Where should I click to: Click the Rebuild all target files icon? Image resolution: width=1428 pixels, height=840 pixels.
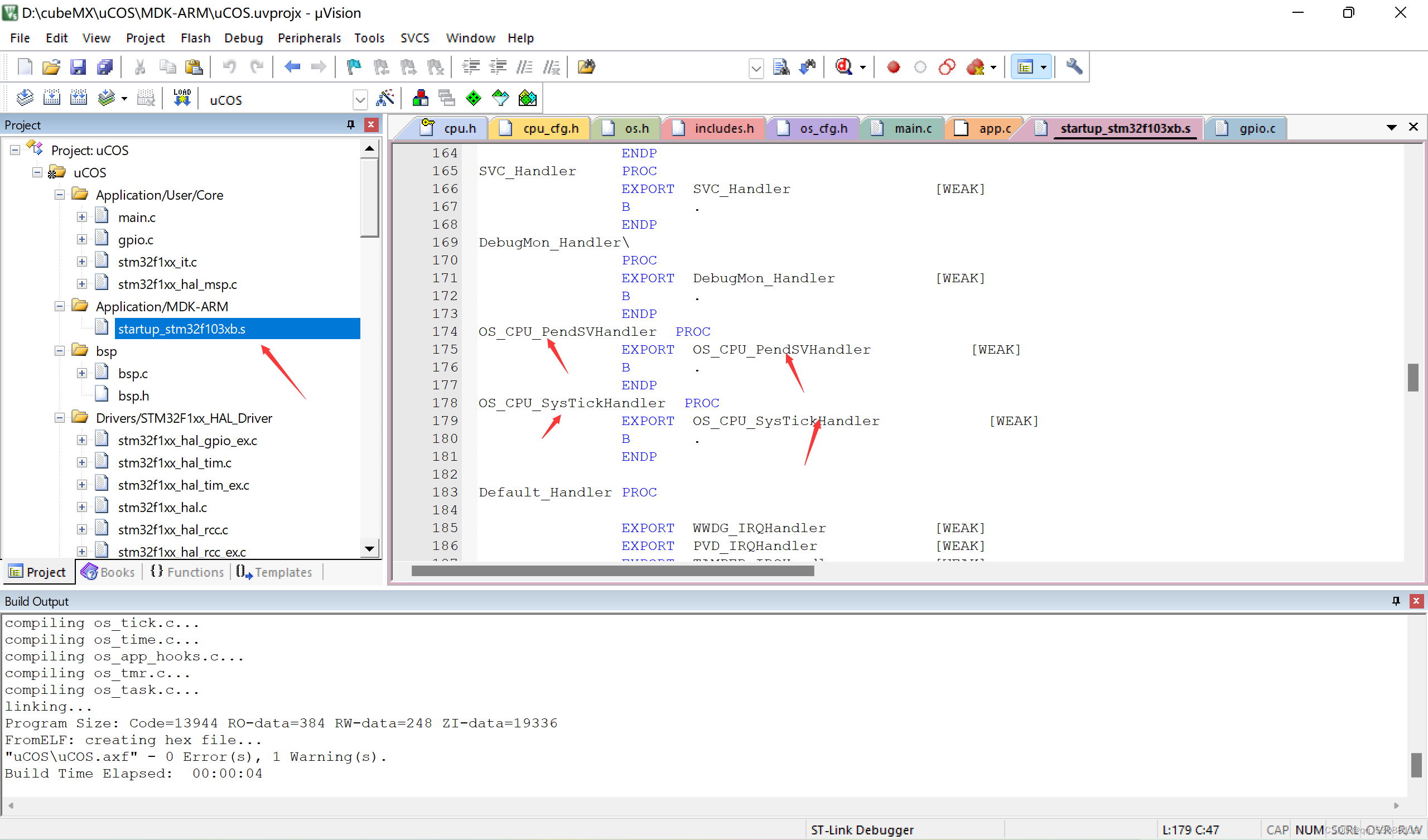(x=78, y=98)
